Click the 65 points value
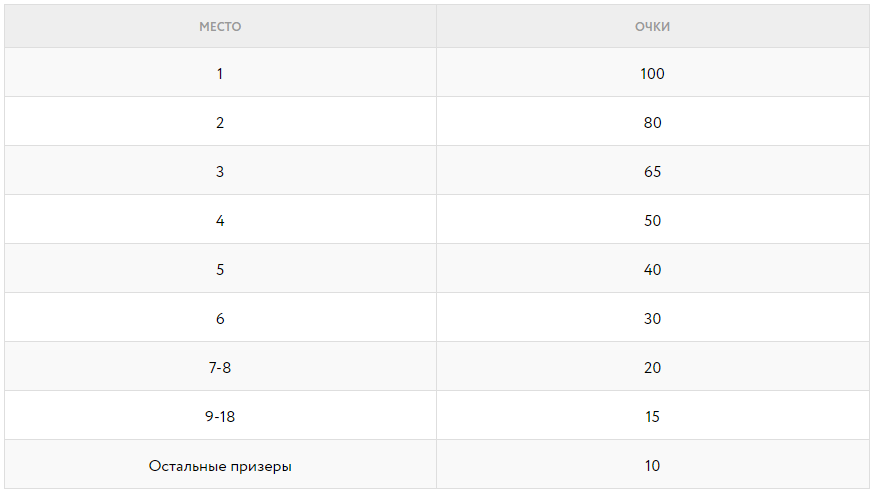 (652, 172)
